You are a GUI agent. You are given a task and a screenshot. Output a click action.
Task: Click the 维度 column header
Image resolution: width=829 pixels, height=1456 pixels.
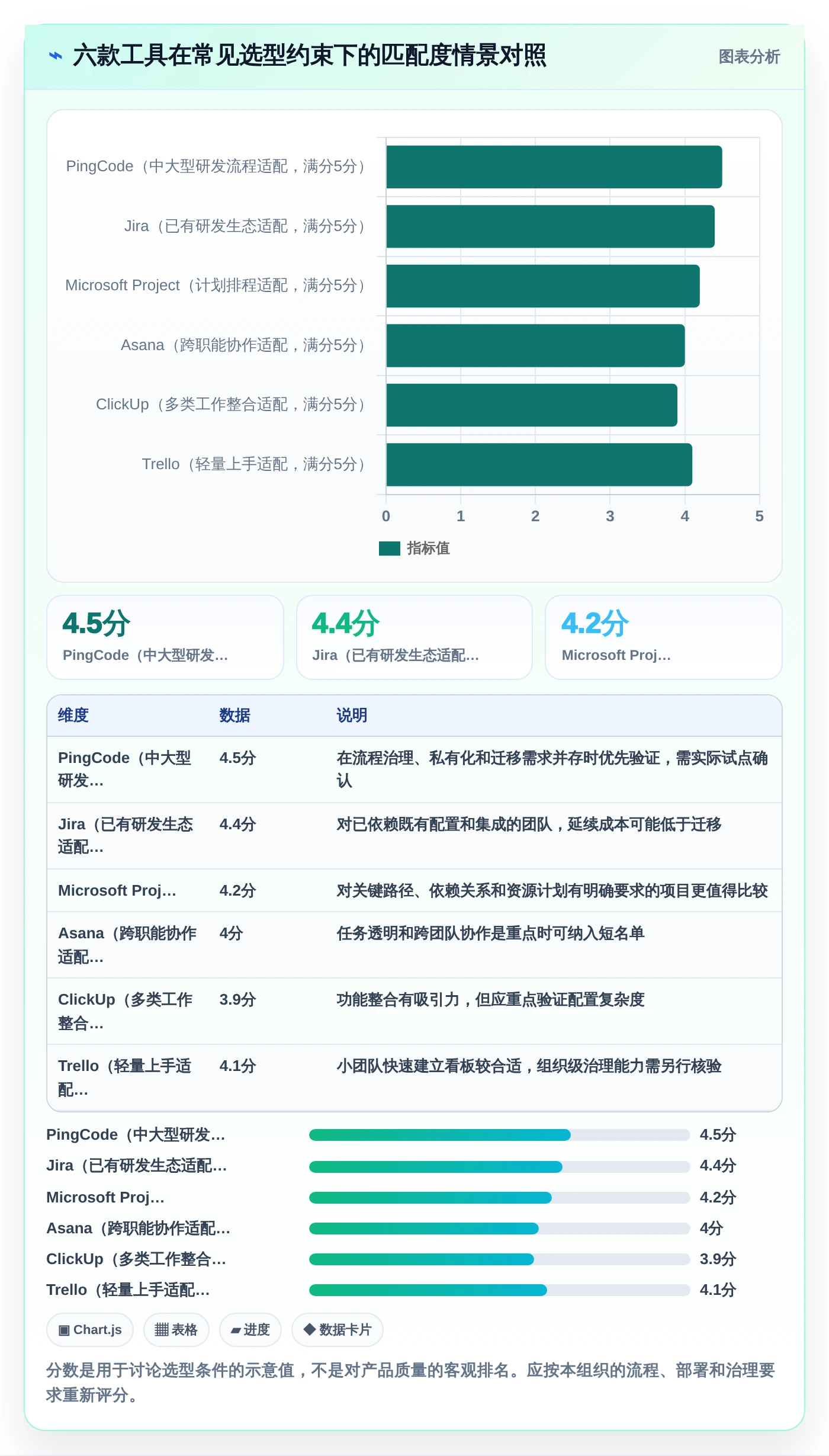click(73, 716)
